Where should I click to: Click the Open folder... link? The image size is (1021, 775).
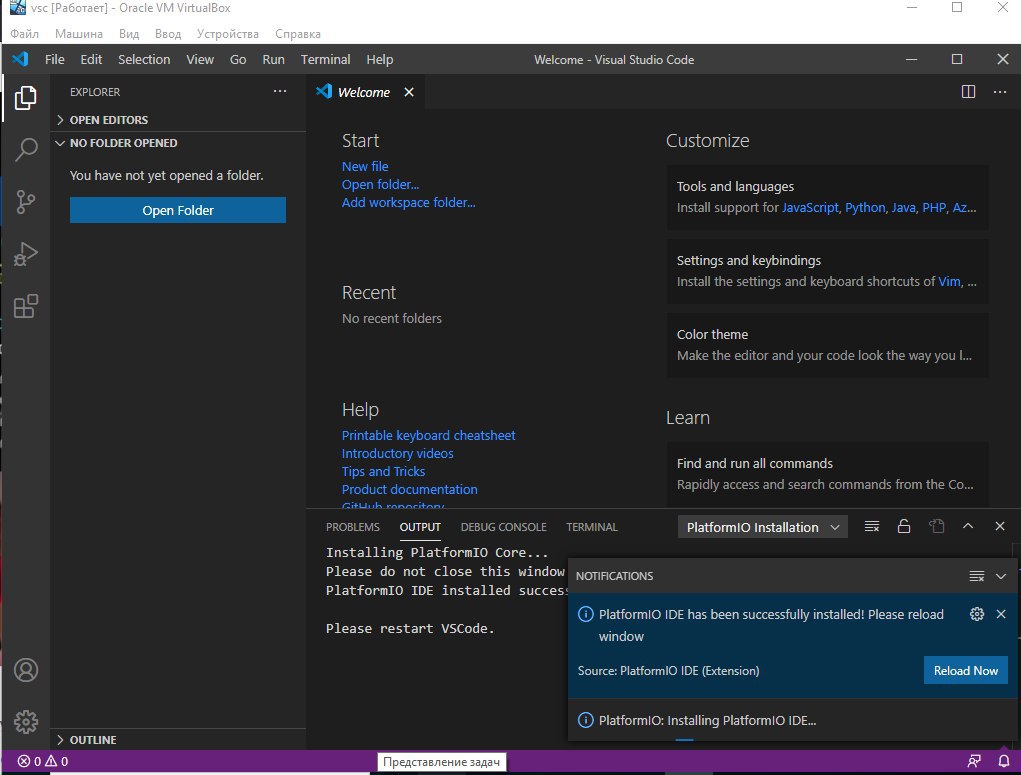pos(380,184)
